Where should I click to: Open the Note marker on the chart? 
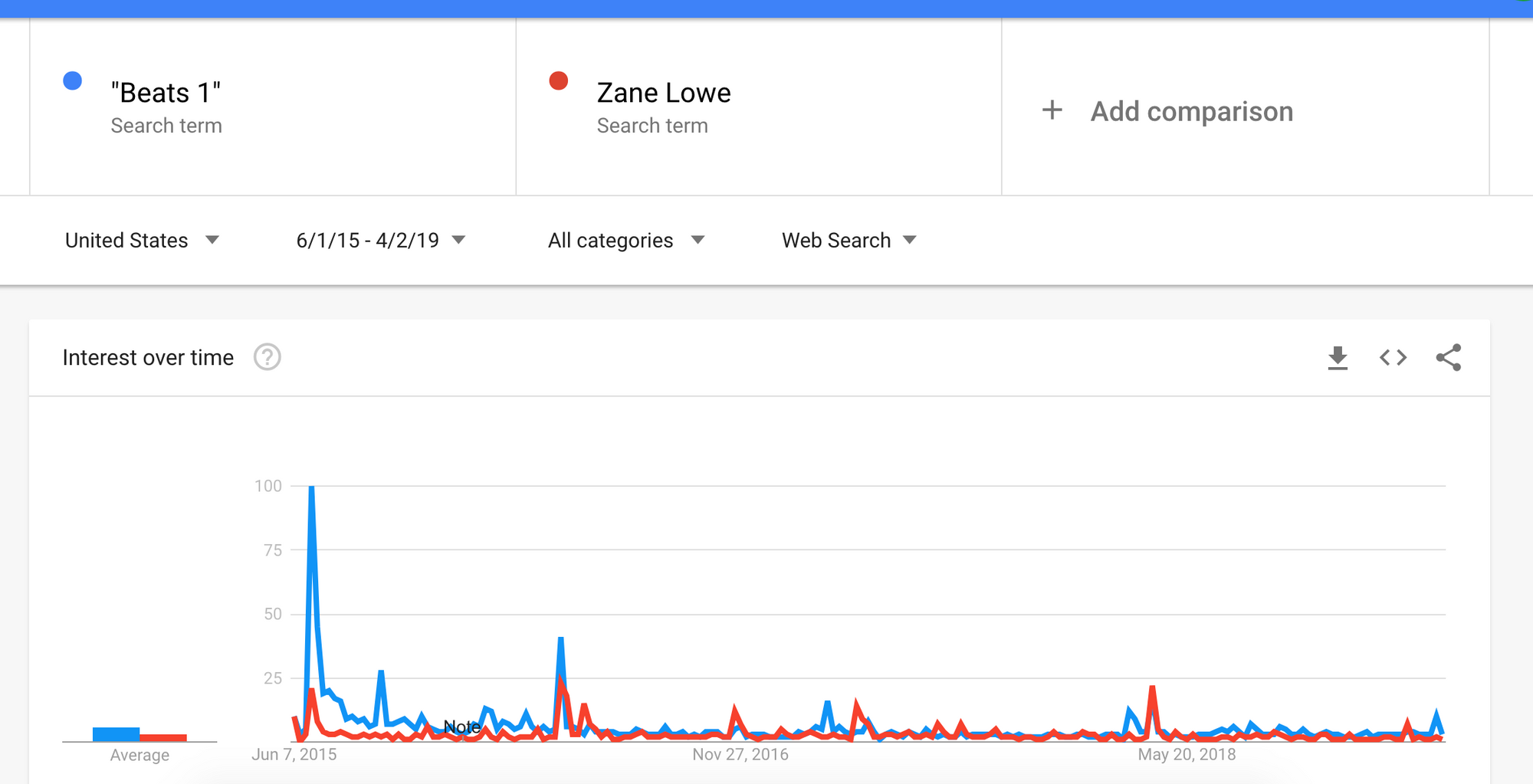(x=462, y=727)
